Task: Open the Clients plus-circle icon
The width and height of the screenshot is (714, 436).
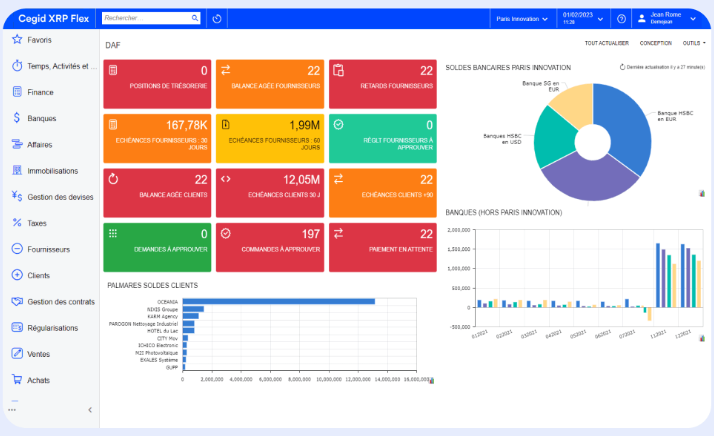Action: click(17, 275)
